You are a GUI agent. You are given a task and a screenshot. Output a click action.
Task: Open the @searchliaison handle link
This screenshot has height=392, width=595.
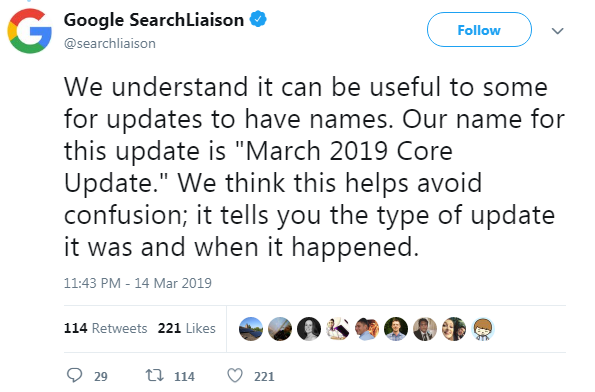click(110, 43)
